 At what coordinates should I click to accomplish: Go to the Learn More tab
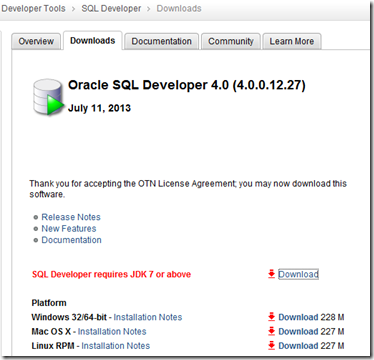[292, 41]
